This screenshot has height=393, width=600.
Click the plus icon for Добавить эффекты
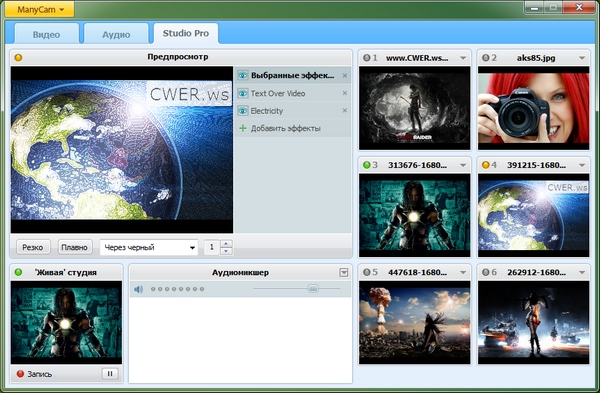(243, 128)
